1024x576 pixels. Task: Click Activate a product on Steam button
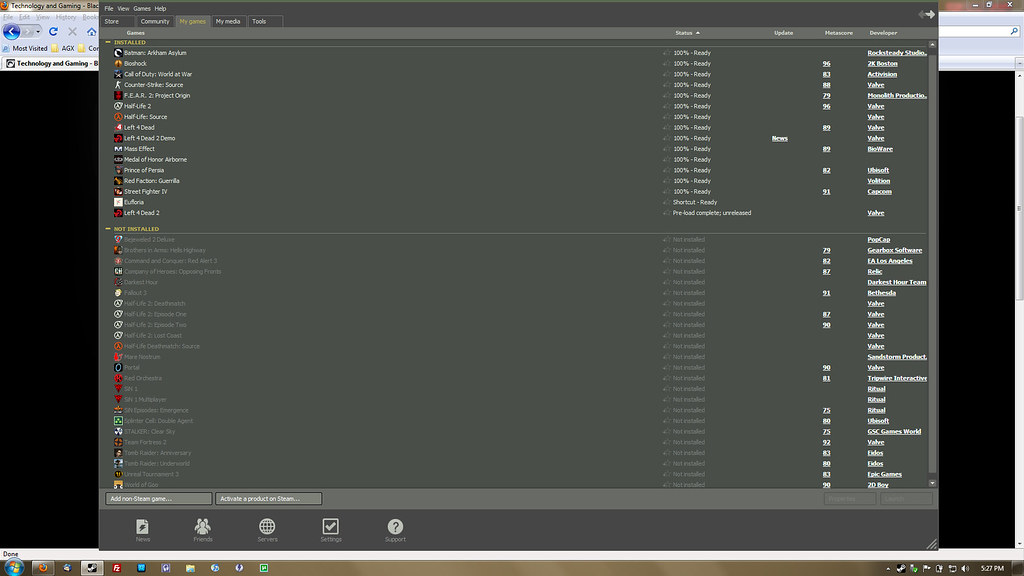(x=268, y=499)
